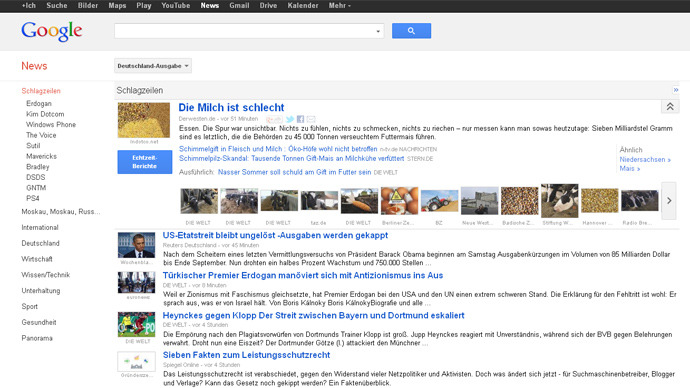Select Kim Dotcom topic in sidebar
Viewport: 690px width, 388px height.
[x=45, y=114]
